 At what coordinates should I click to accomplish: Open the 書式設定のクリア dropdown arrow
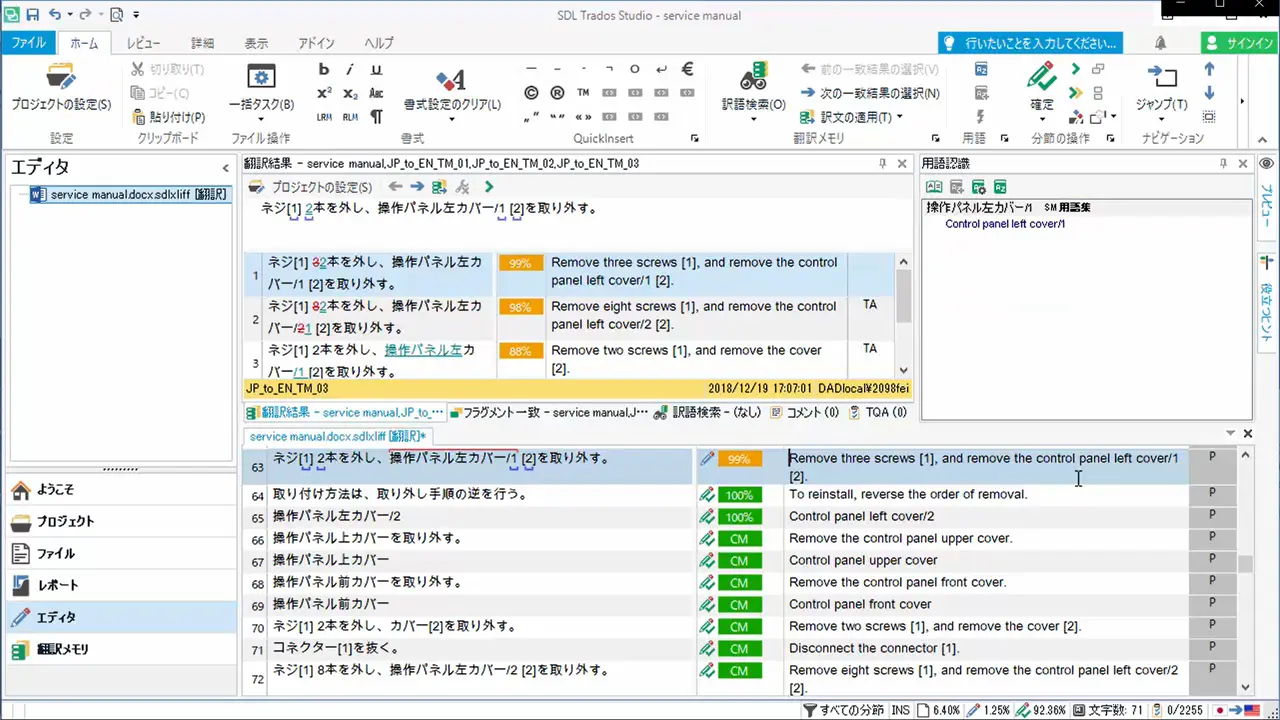(x=451, y=118)
